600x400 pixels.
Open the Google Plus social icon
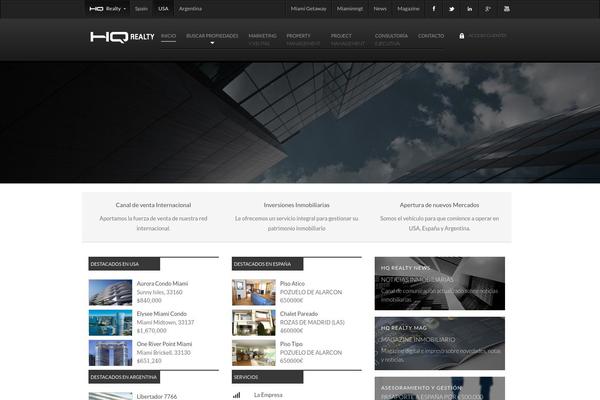click(488, 8)
